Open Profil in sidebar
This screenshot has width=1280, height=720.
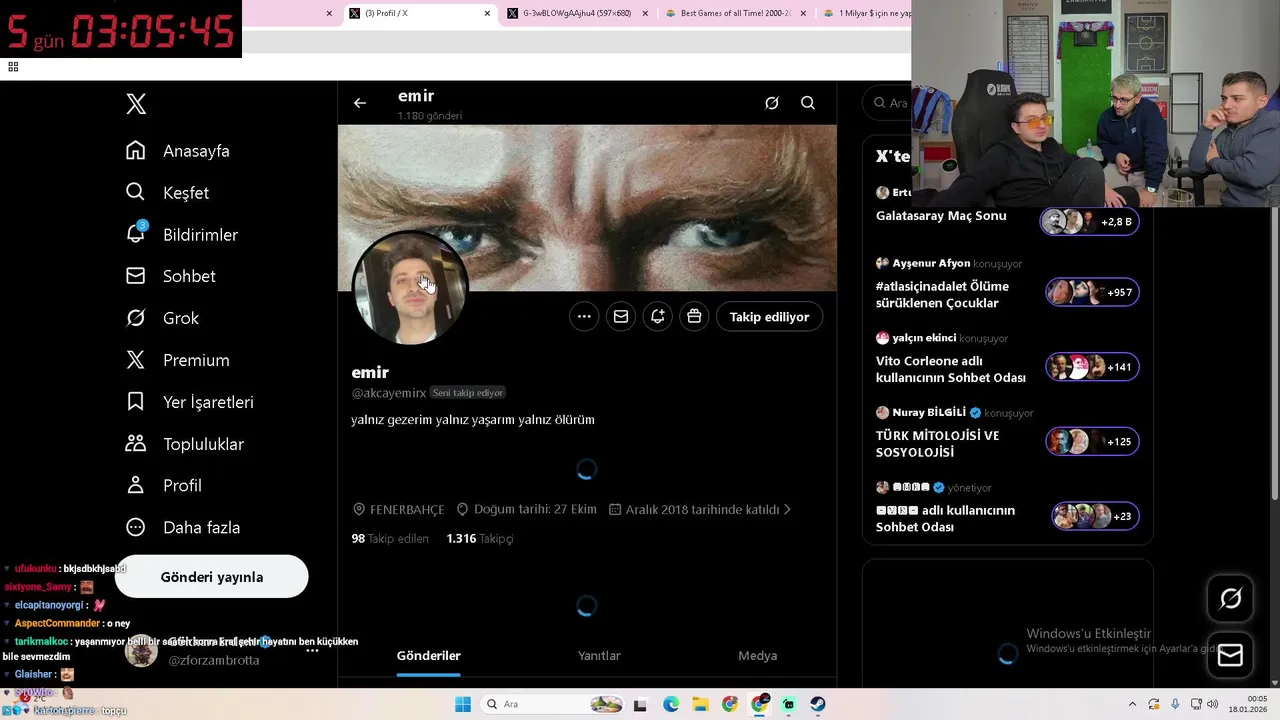pos(164,485)
